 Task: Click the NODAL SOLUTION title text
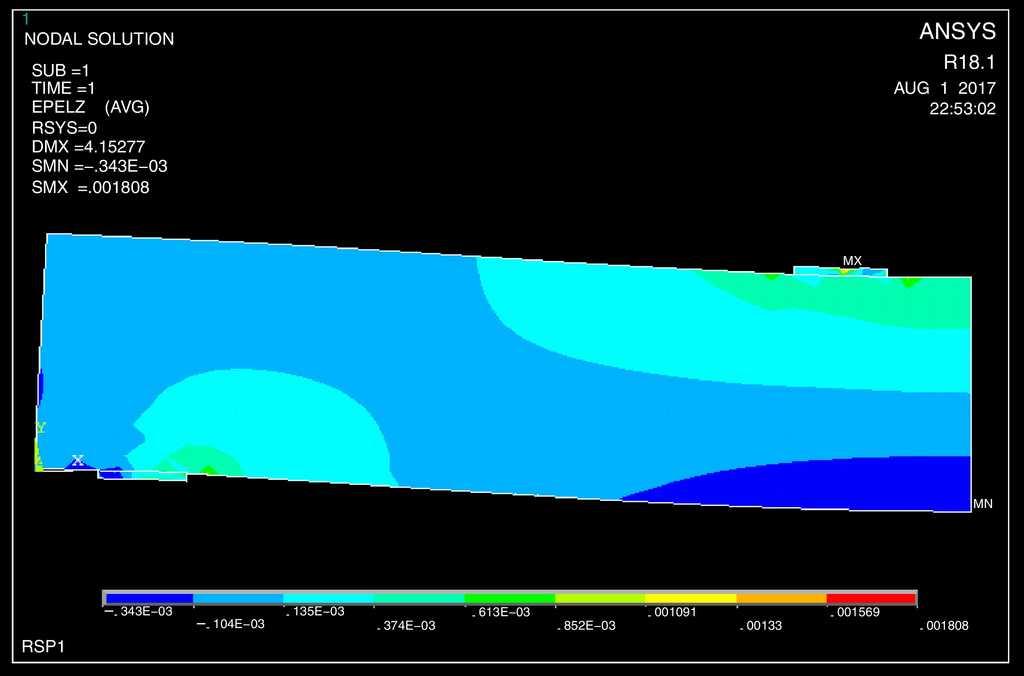(x=98, y=39)
